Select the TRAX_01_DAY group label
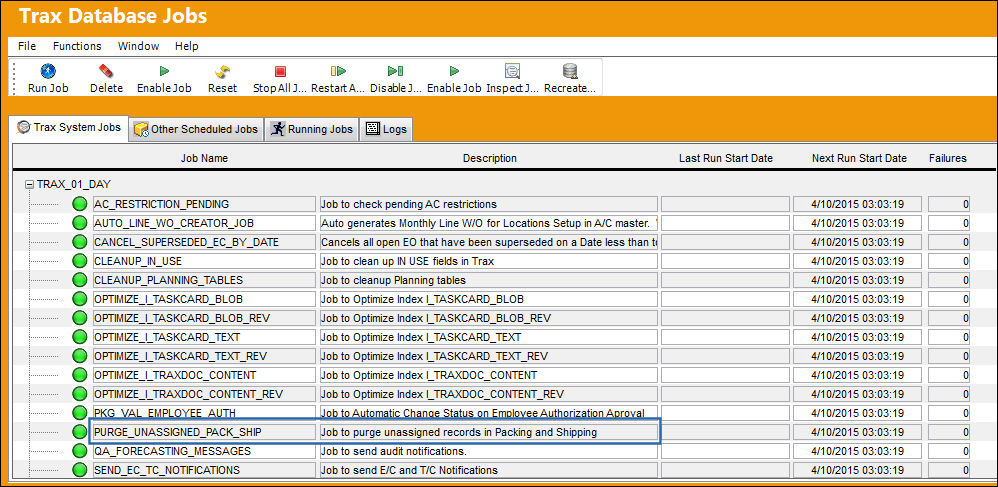The width and height of the screenshot is (998, 487). [74, 184]
